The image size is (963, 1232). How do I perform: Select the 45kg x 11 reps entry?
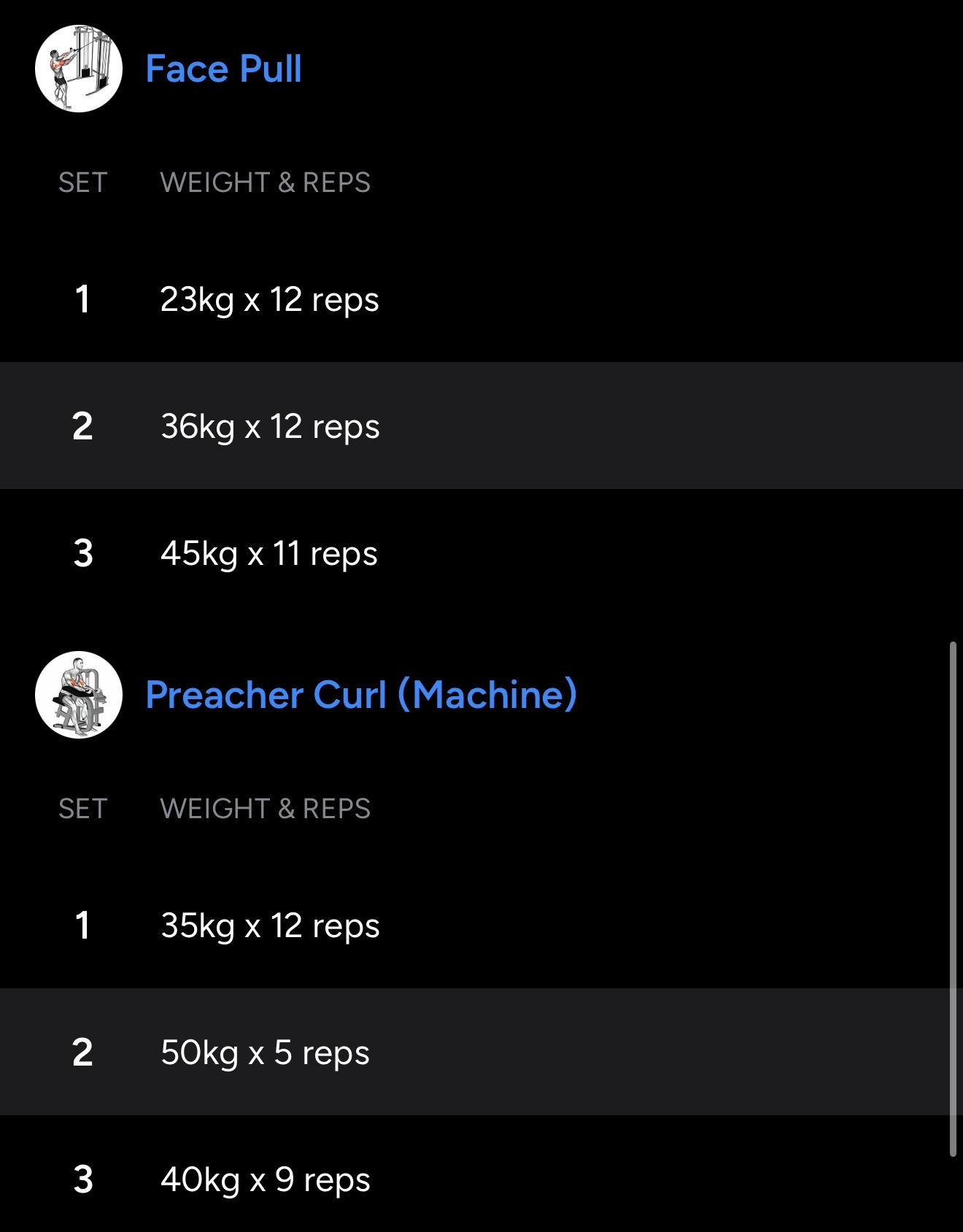click(268, 554)
